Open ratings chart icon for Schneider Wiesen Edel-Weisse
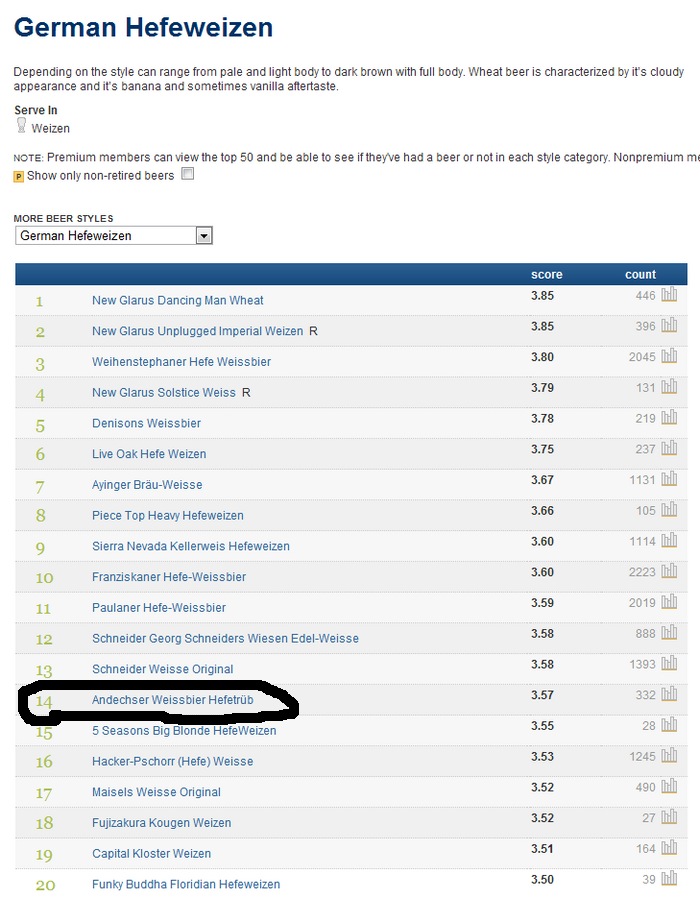 tap(669, 632)
